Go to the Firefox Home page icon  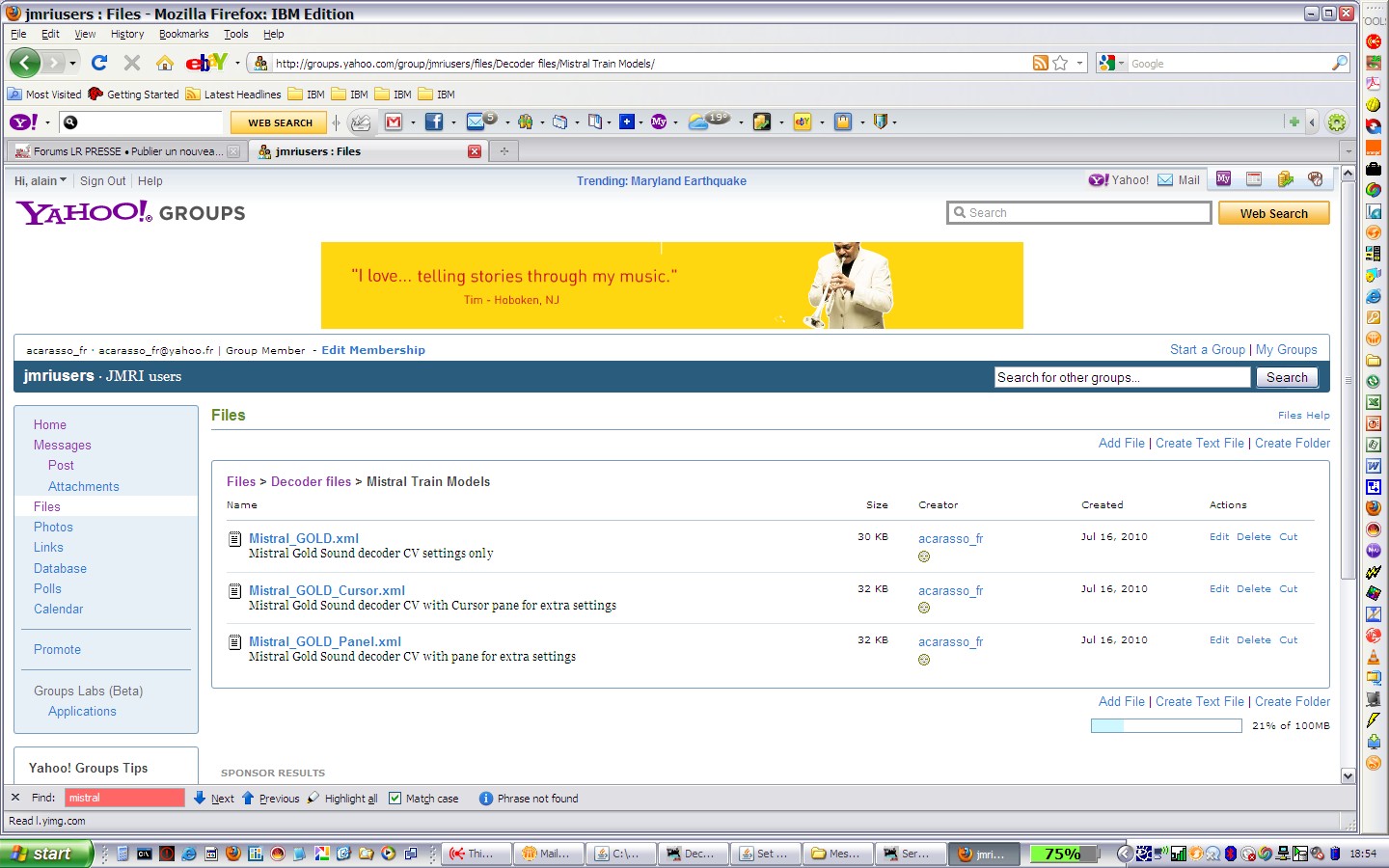pos(165,63)
